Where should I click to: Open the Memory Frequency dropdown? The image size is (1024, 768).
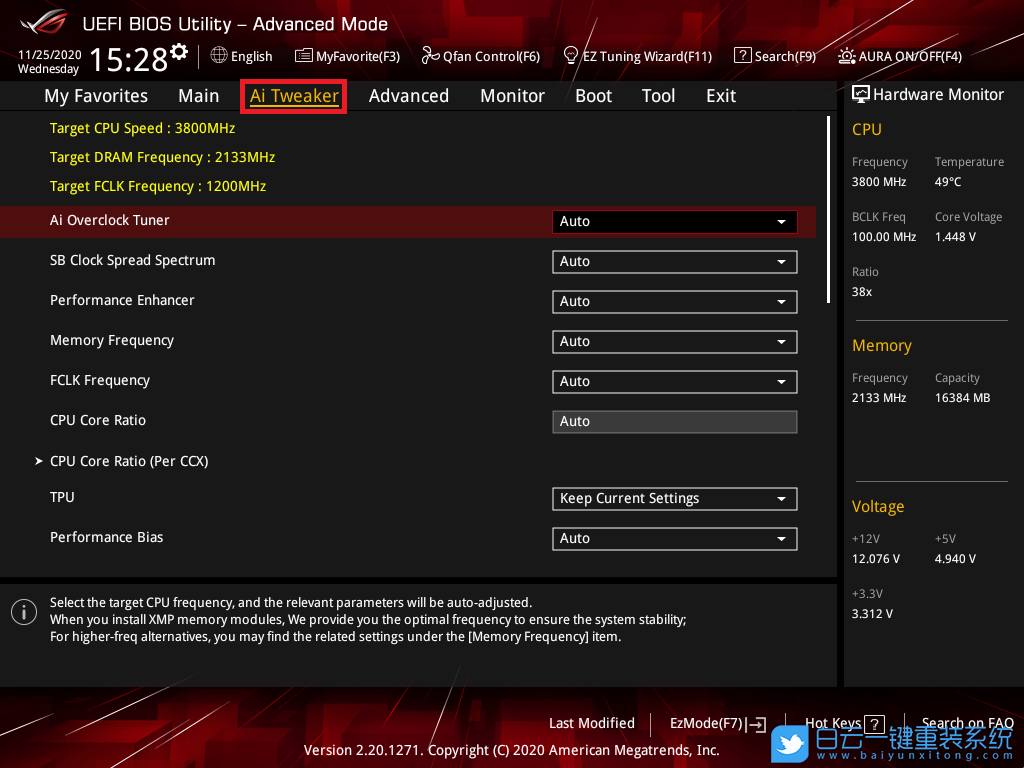click(674, 342)
